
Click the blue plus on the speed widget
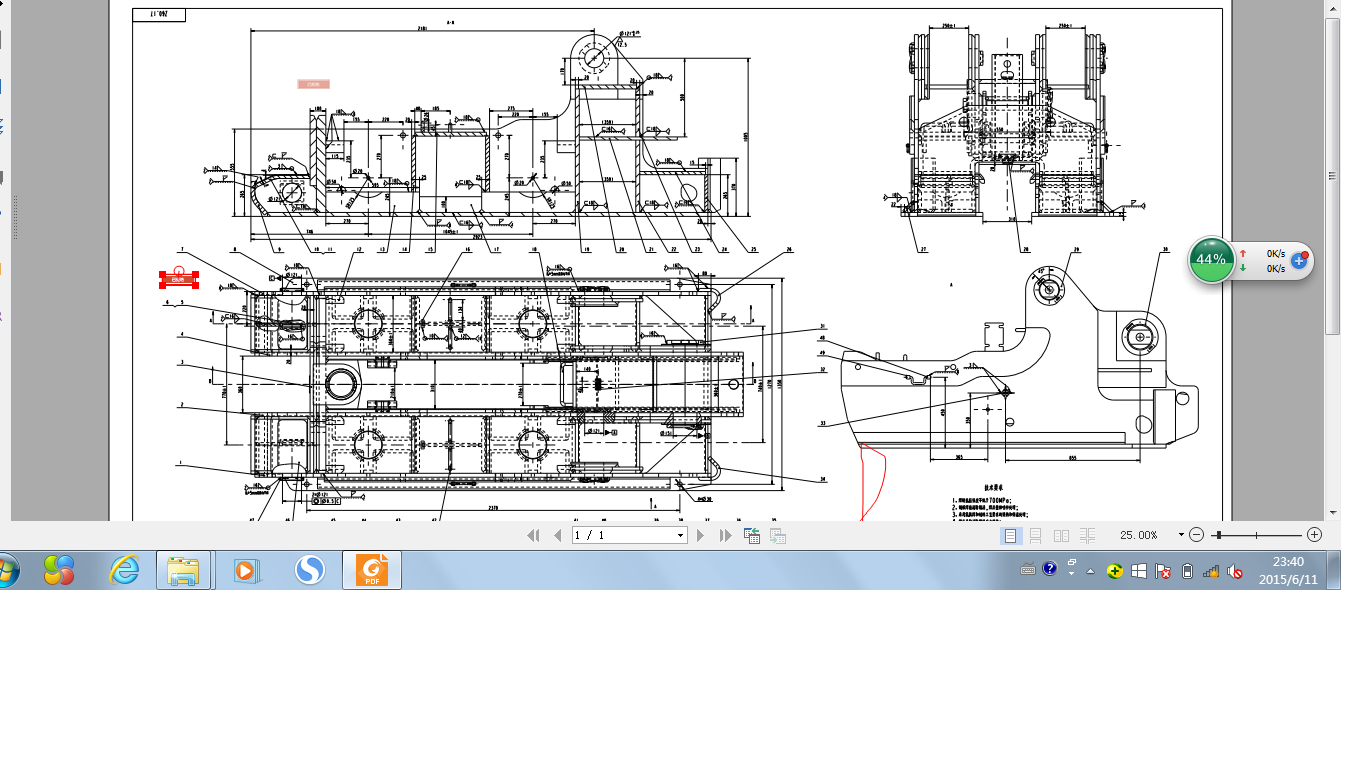(1299, 261)
